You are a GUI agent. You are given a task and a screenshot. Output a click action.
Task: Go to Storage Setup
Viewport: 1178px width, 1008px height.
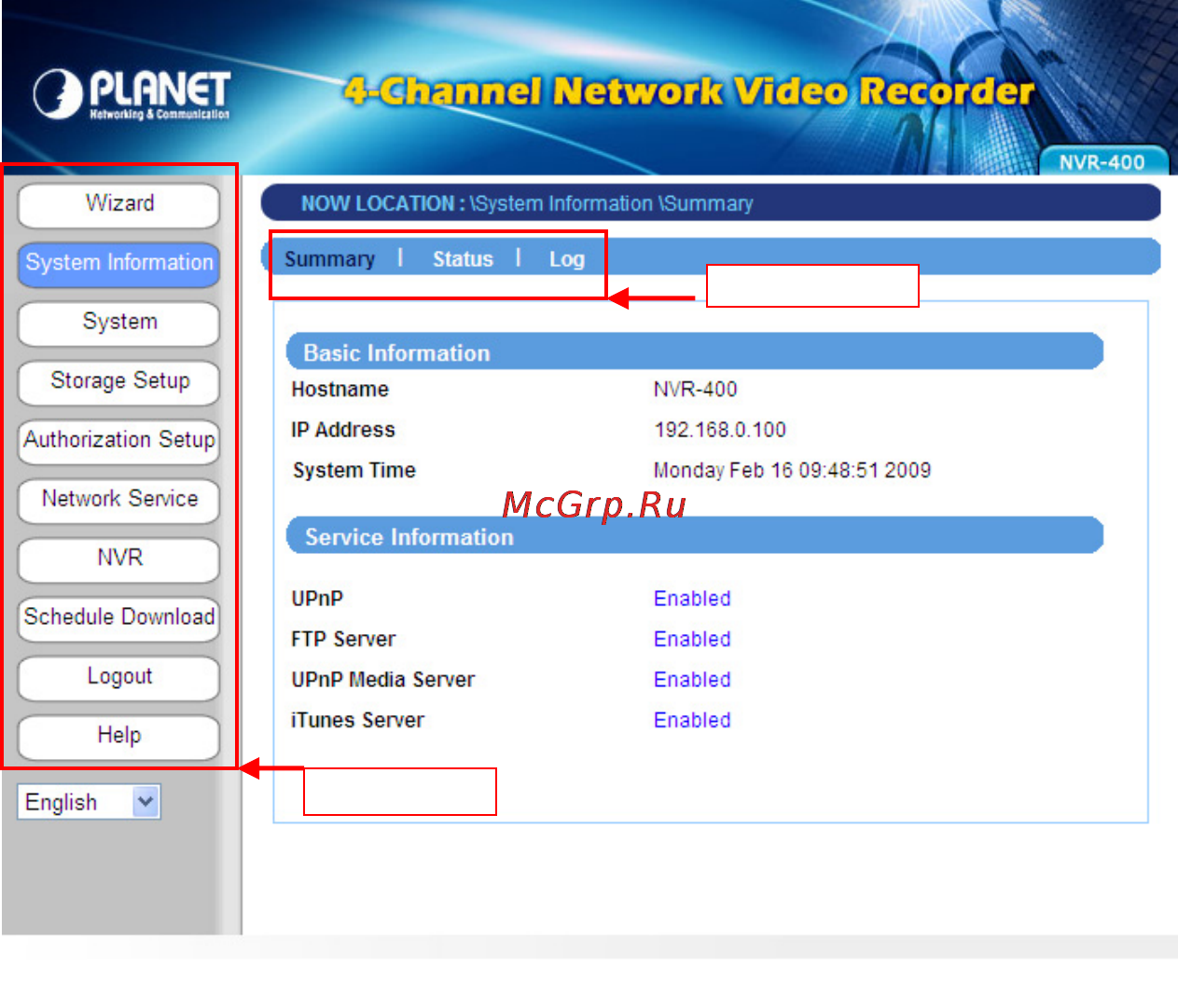coord(119,381)
